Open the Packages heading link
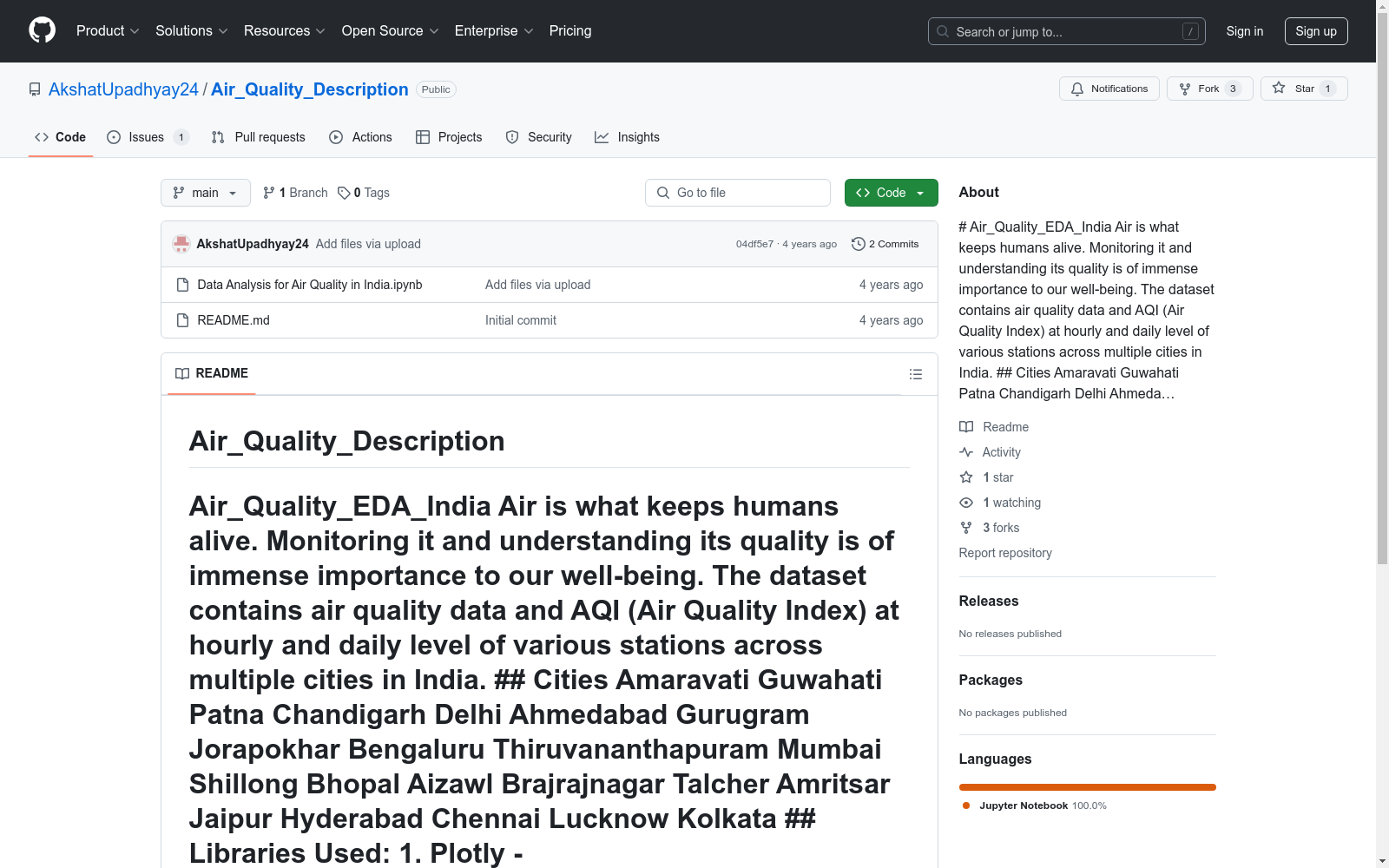Image resolution: width=1389 pixels, height=868 pixels. (x=991, y=680)
